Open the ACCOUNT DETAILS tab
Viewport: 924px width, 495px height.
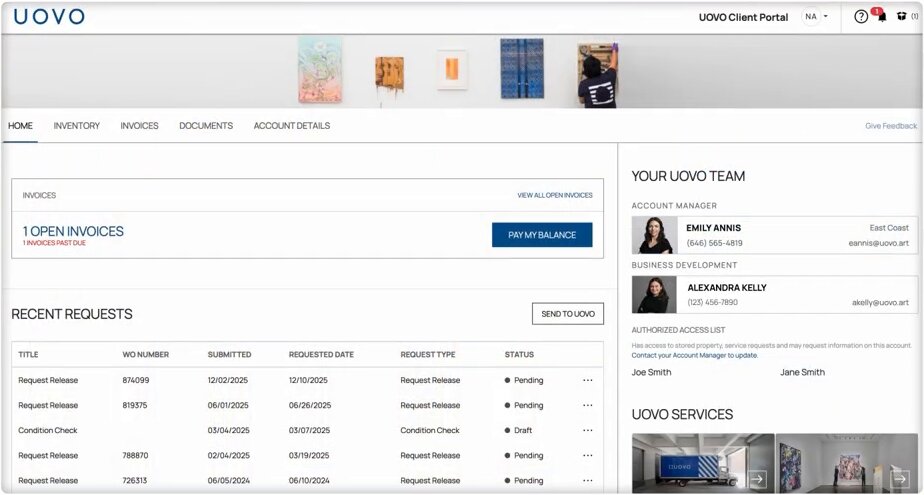point(292,126)
